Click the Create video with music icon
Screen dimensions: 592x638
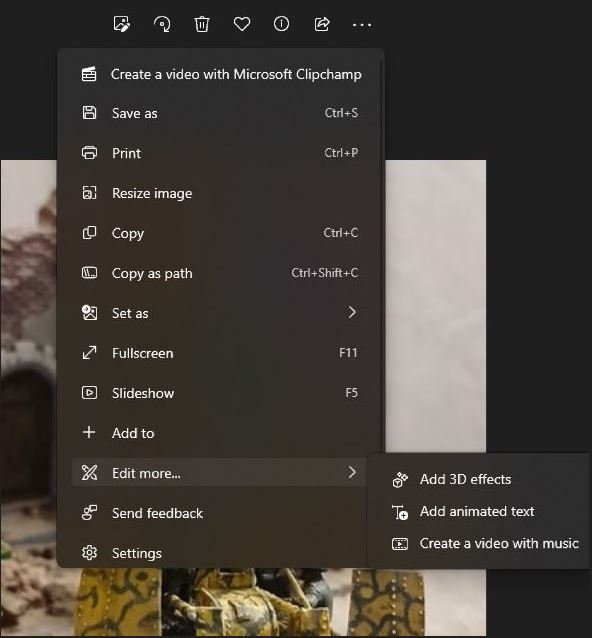coord(400,544)
